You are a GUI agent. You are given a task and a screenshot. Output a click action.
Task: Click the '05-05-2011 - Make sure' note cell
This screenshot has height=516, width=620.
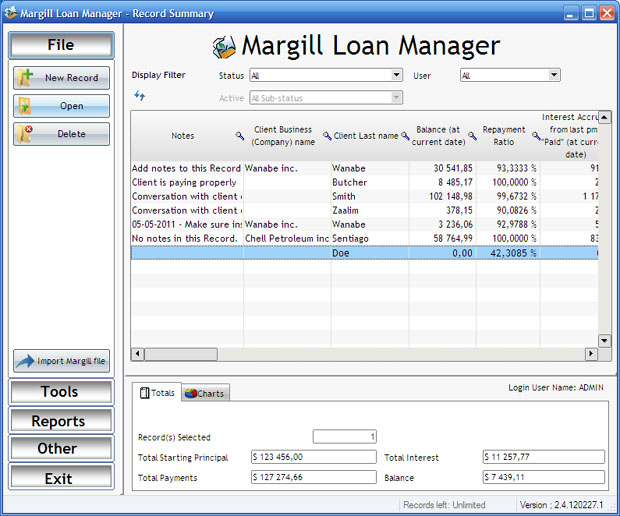pos(187,224)
